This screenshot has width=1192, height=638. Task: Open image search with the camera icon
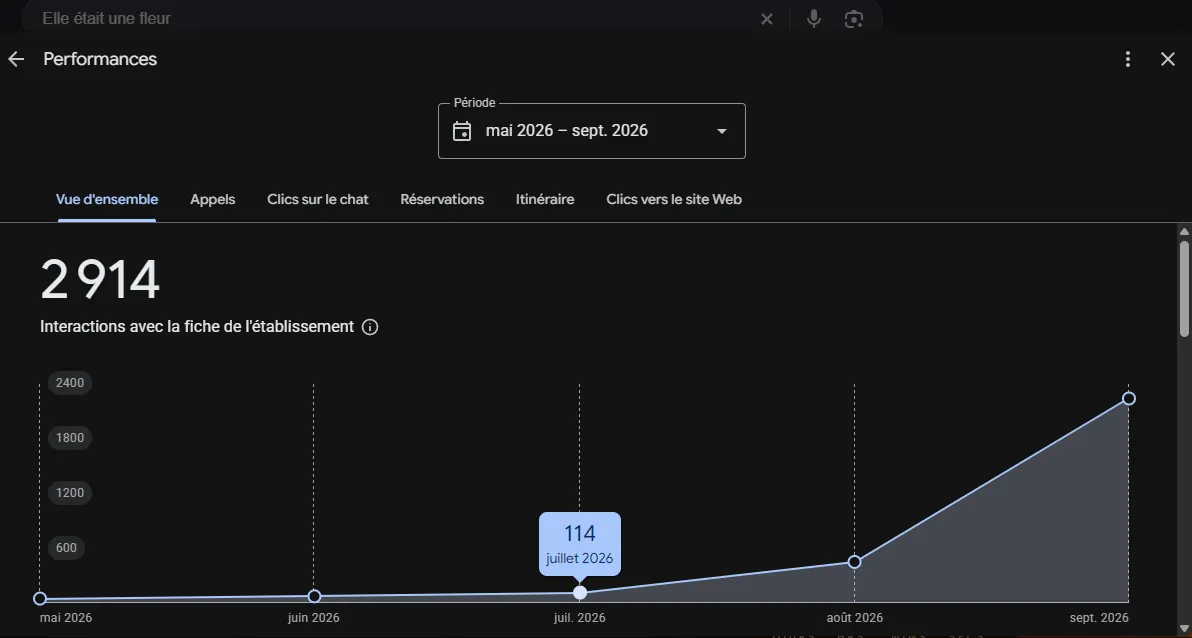click(x=854, y=19)
